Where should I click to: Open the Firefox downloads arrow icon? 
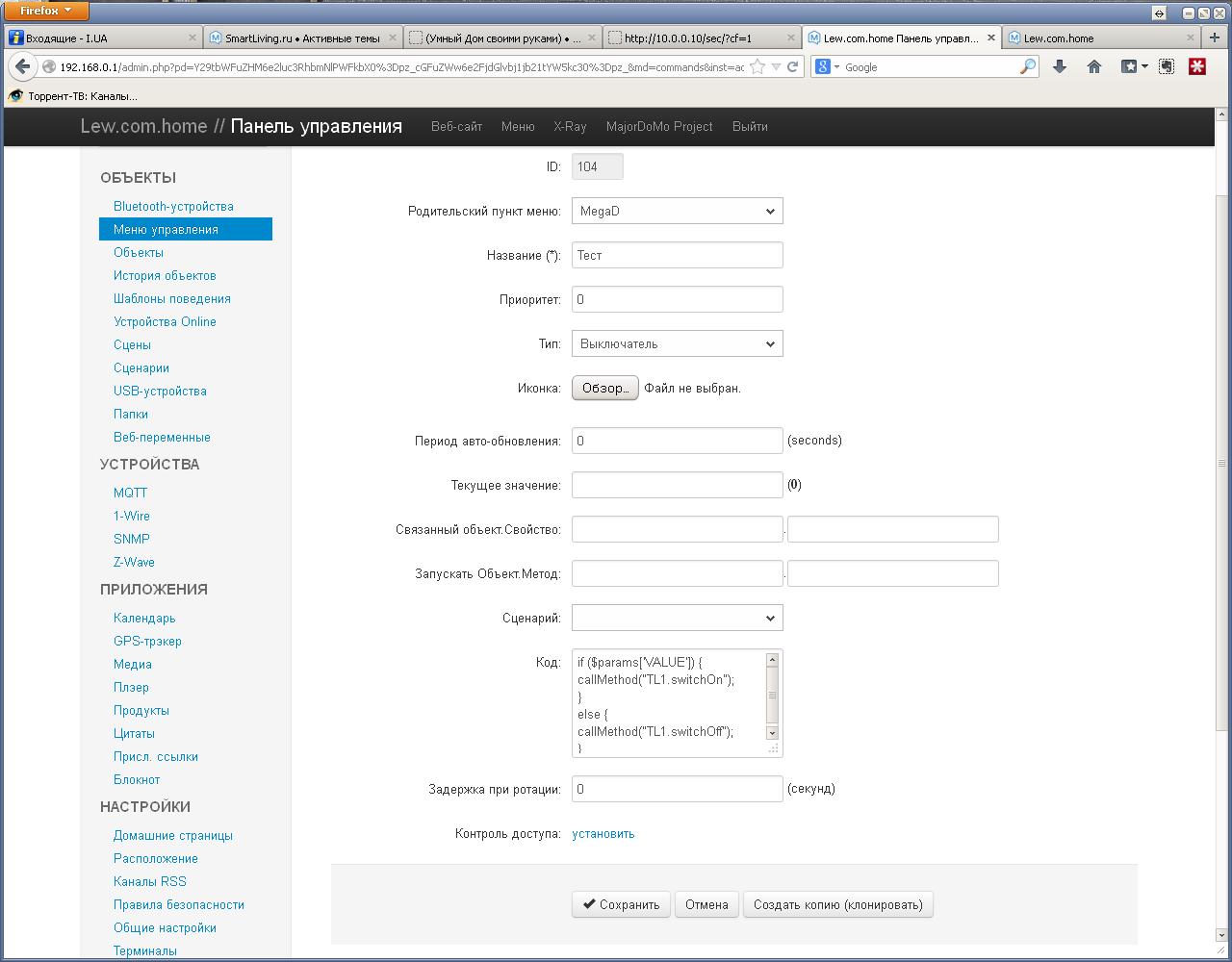pos(1060,66)
